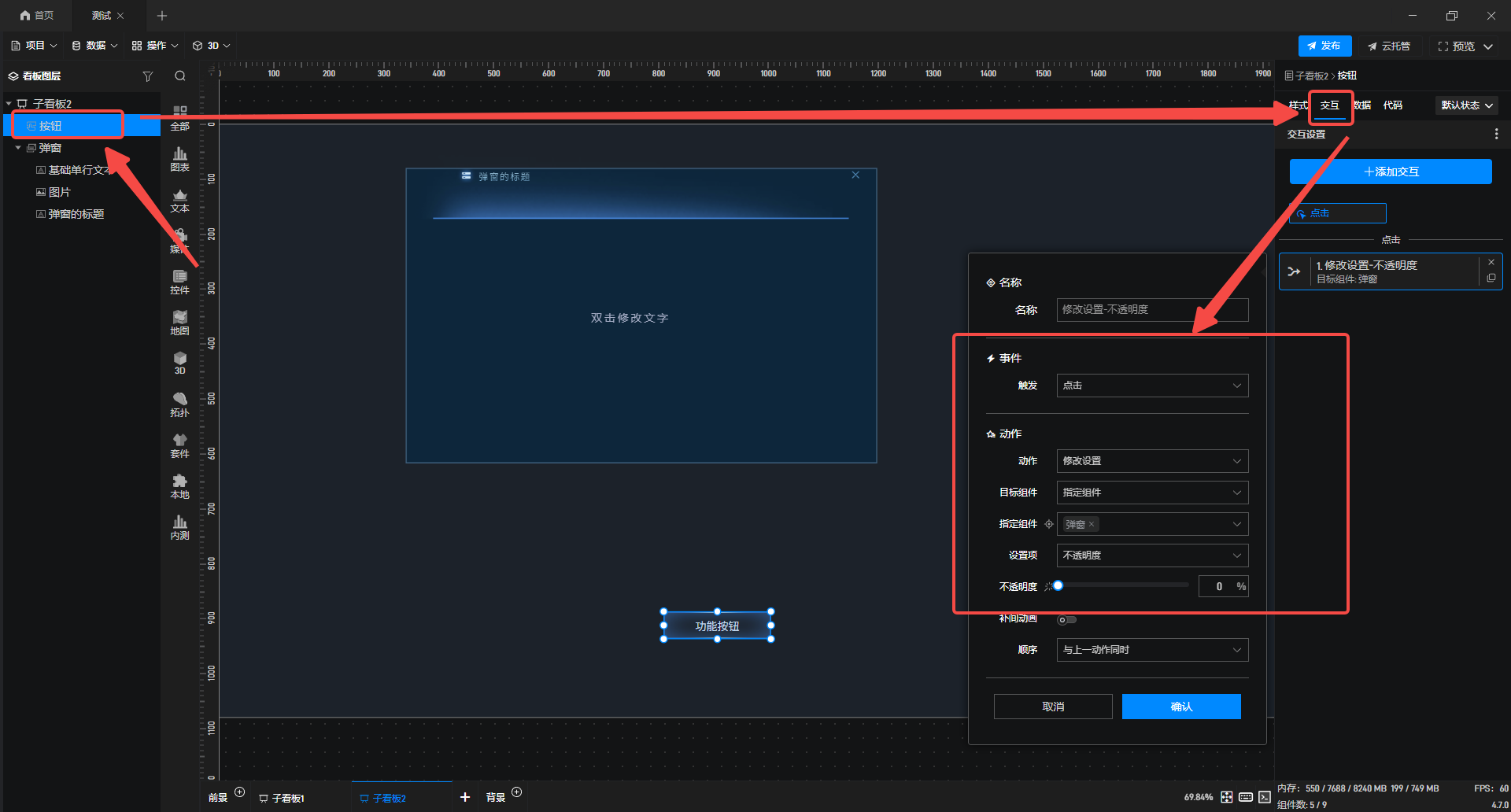Screen dimensions: 1511x812
Task: Select the 拓扑 (topology) component icon
Action: pos(179,404)
